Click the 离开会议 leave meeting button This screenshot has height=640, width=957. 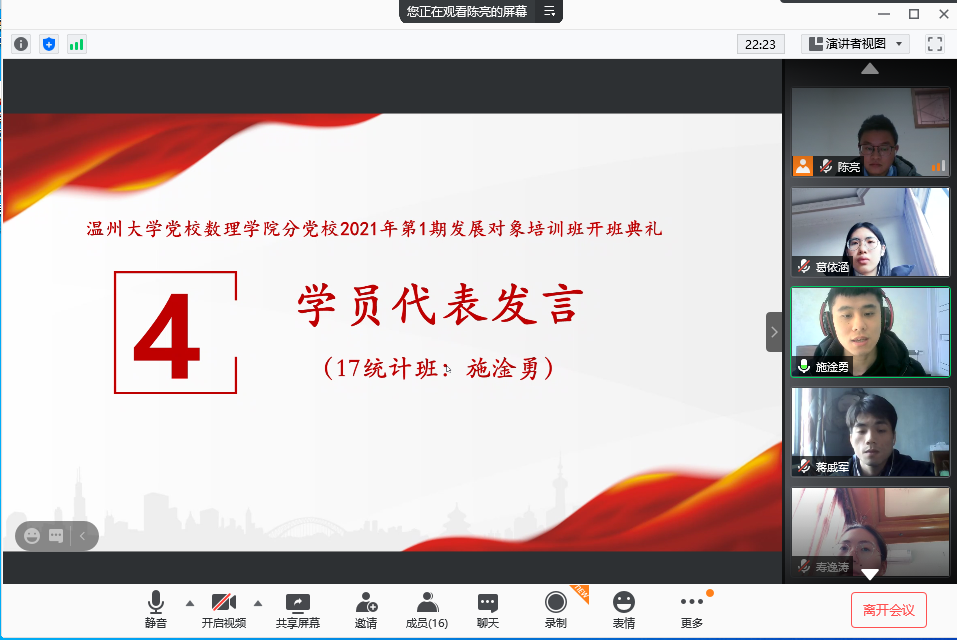(x=888, y=609)
